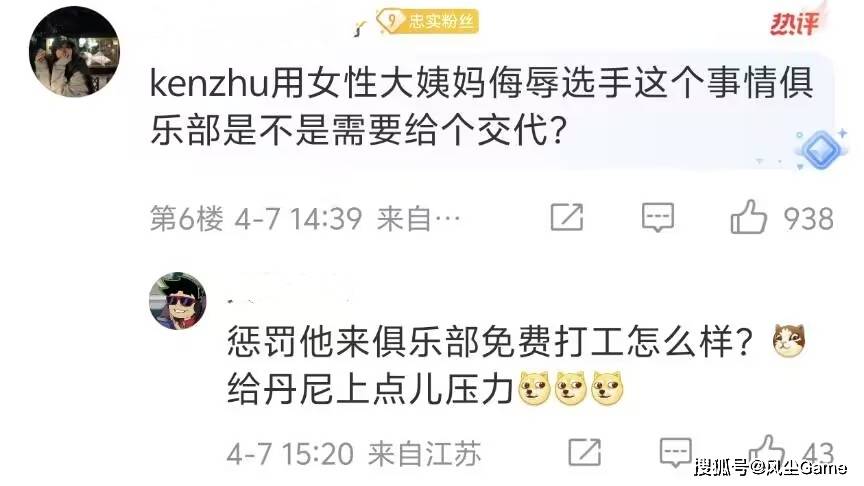Like the reply that has 43 likes
This screenshot has height=486, width=864.
click(x=767, y=451)
